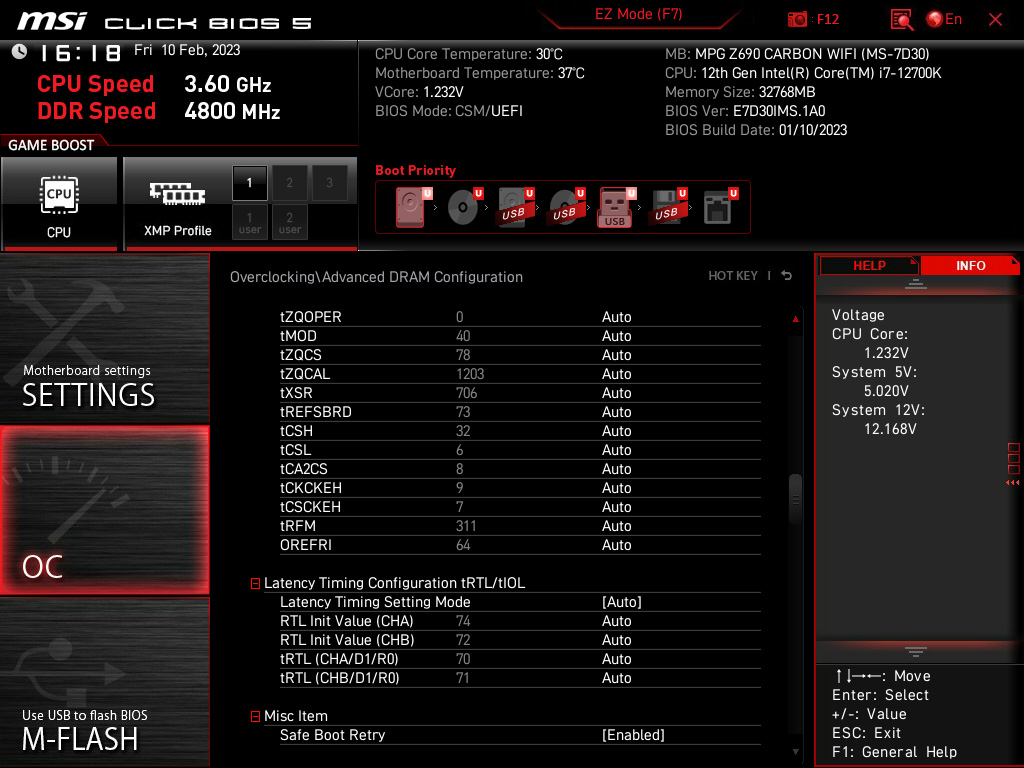Select the tCKCKEH row label
The width and height of the screenshot is (1024, 768).
click(x=311, y=488)
